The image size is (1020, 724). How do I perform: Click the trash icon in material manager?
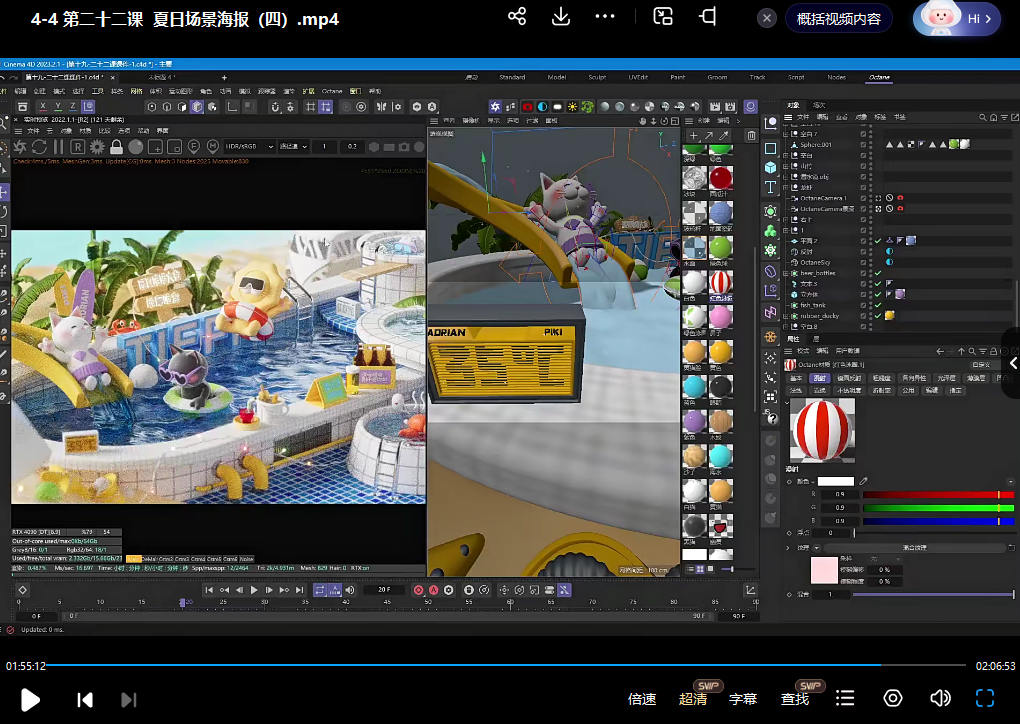click(751, 136)
